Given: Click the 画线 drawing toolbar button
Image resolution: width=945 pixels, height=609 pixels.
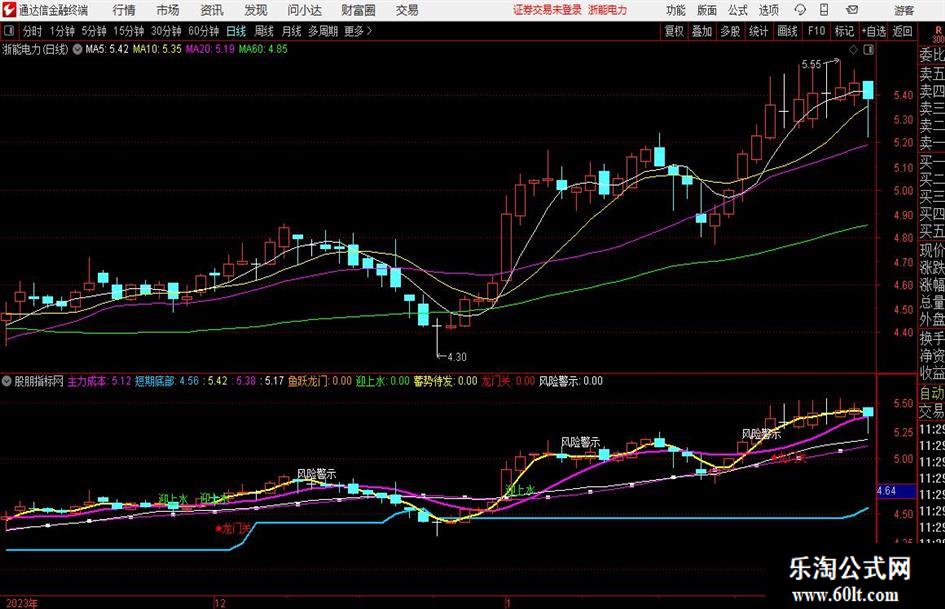Looking at the screenshot, I should point(787,31).
